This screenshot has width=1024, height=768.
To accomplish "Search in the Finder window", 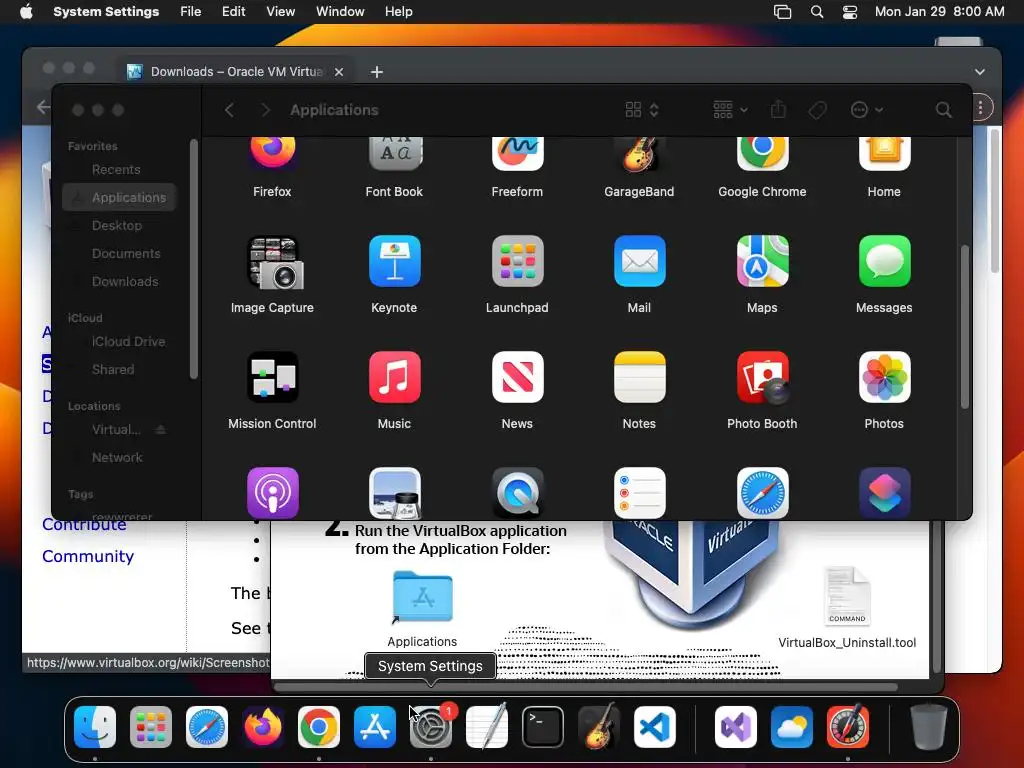I will click(943, 110).
